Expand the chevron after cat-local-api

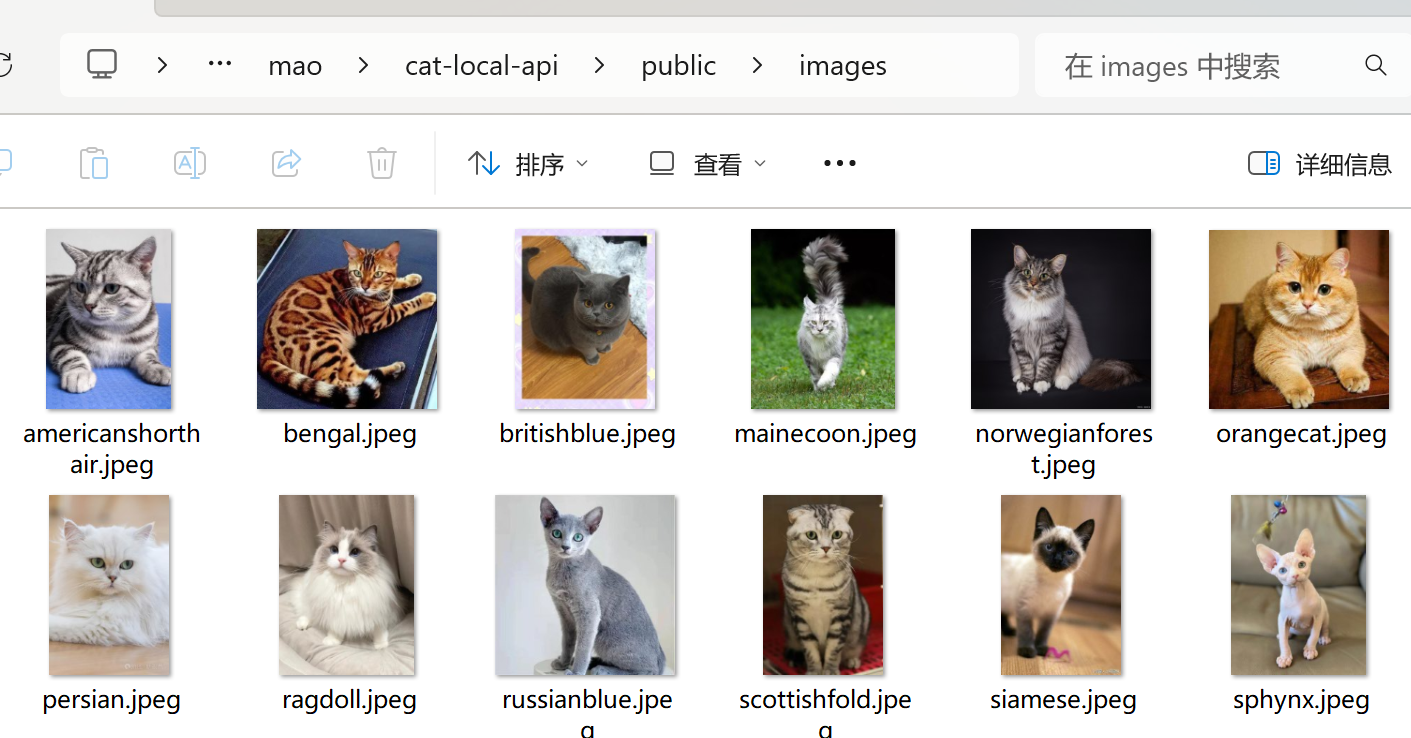pos(599,65)
